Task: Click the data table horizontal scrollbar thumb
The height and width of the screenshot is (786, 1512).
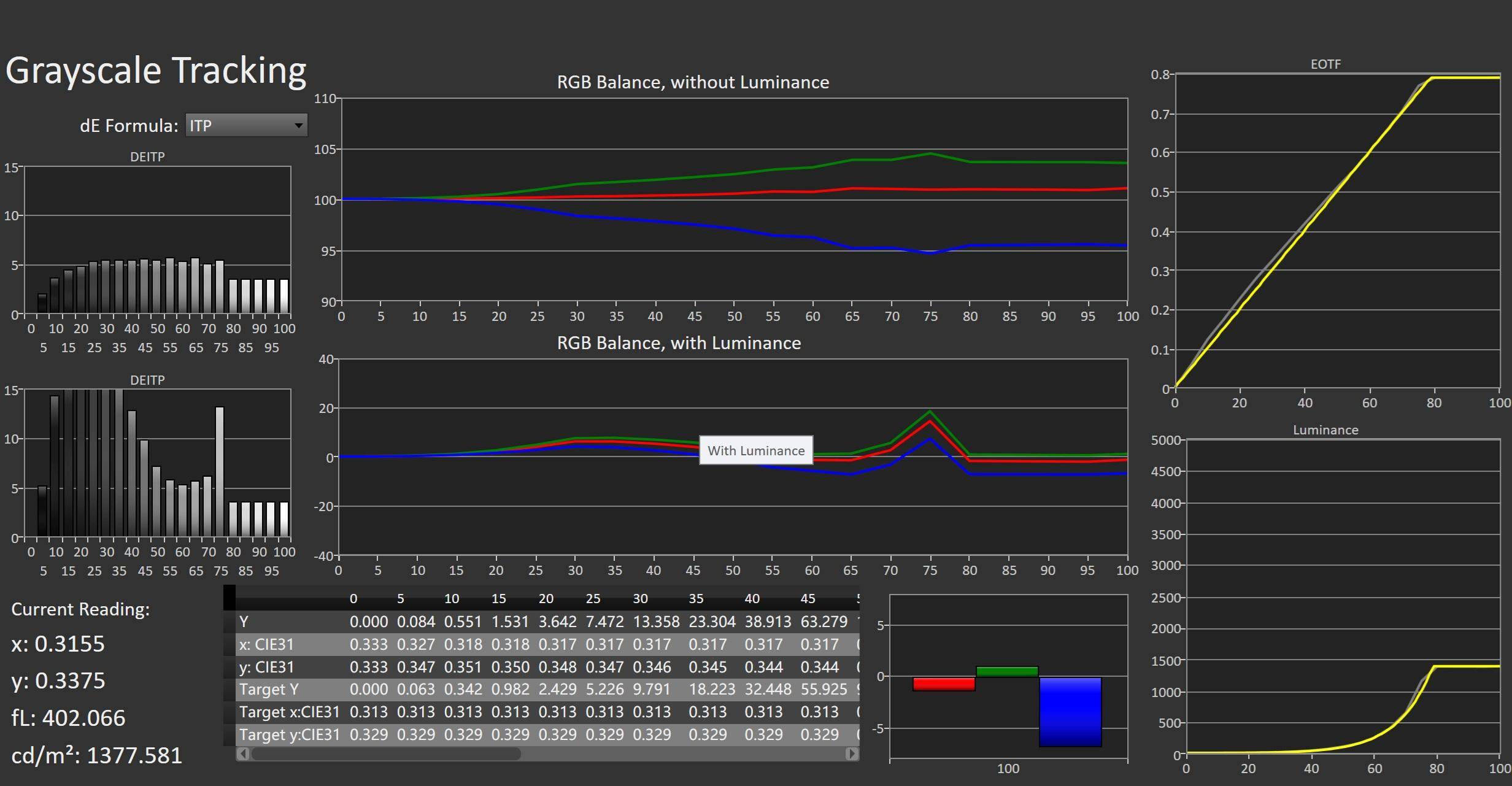Action: coord(385,753)
